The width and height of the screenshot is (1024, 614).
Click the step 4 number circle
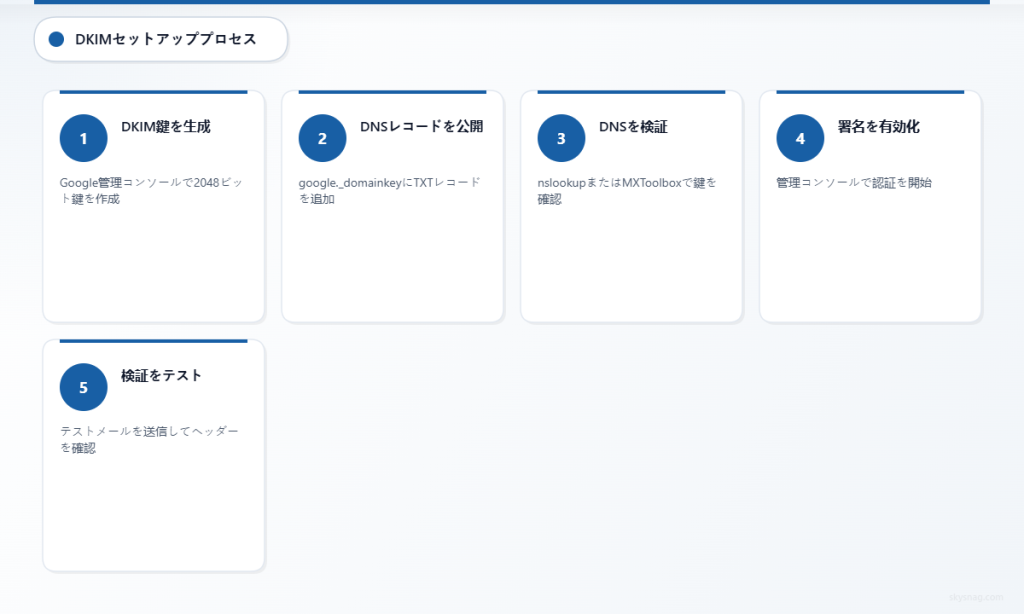click(800, 138)
